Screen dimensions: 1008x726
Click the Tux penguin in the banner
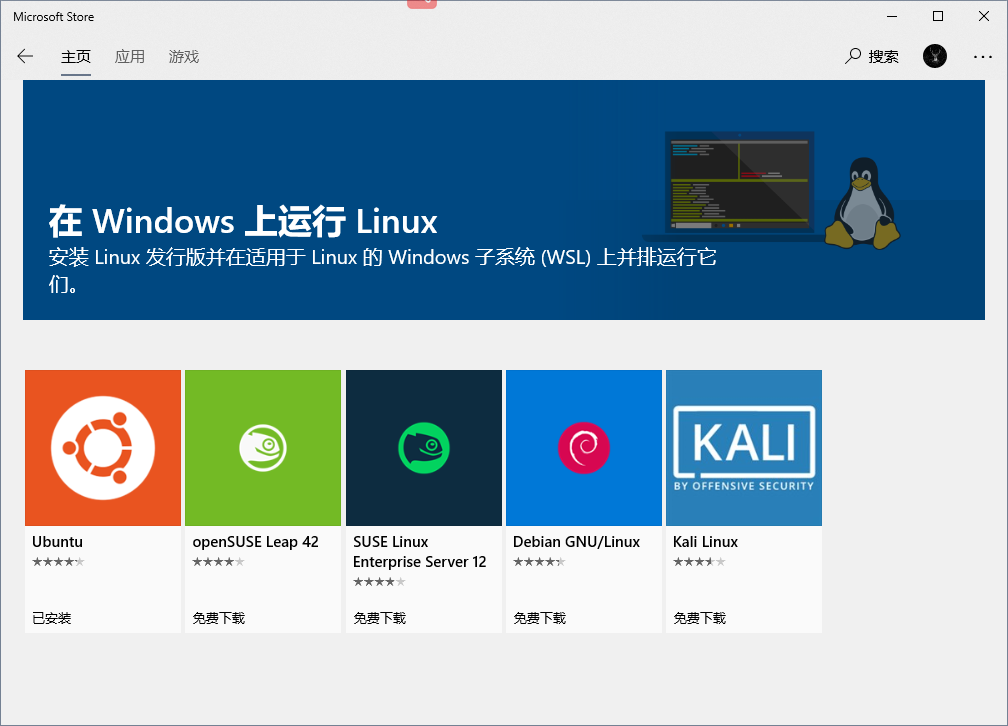coord(862,203)
